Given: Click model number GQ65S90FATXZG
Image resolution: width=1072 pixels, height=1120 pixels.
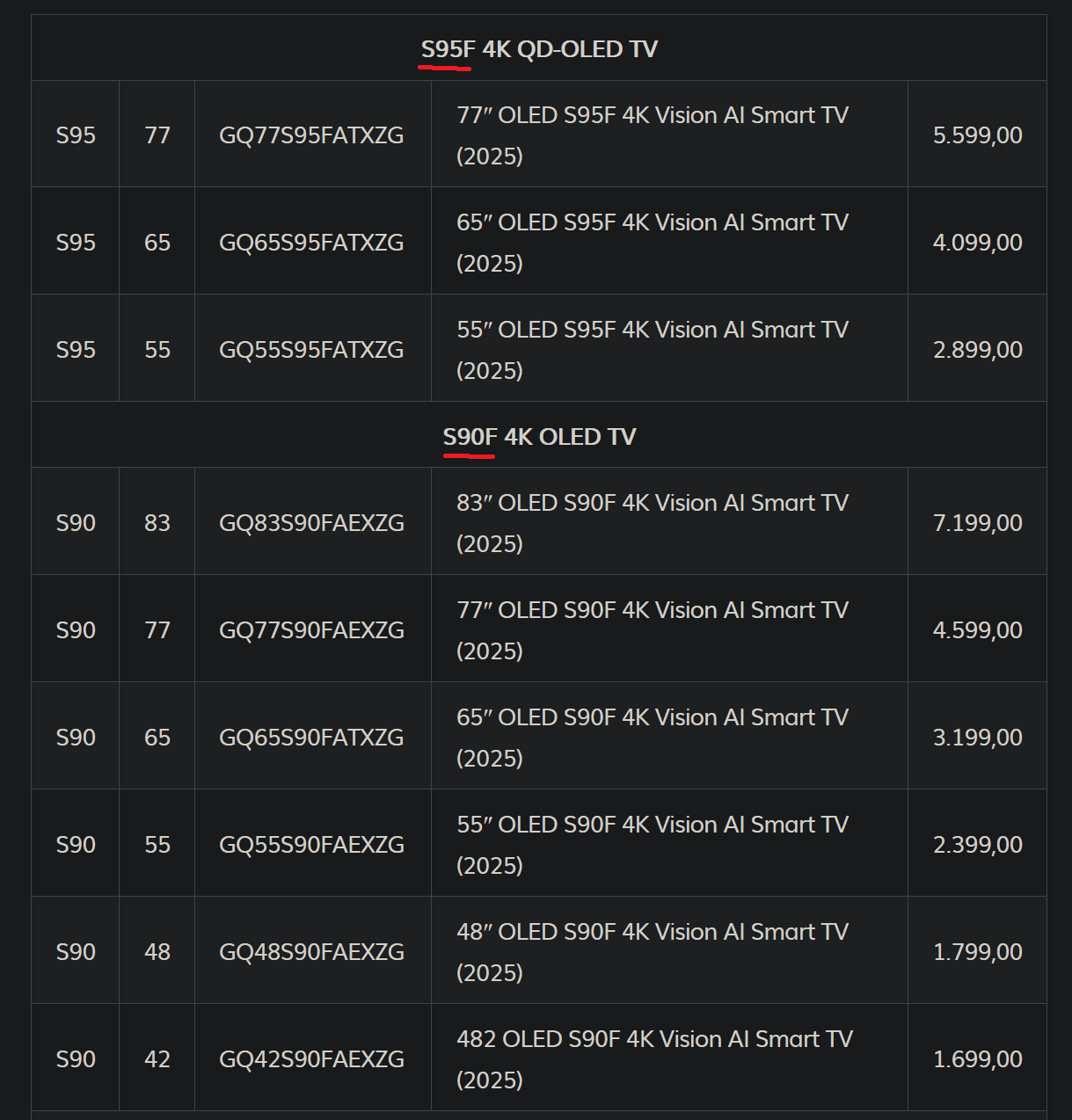Looking at the screenshot, I should pyautogui.click(x=311, y=738).
